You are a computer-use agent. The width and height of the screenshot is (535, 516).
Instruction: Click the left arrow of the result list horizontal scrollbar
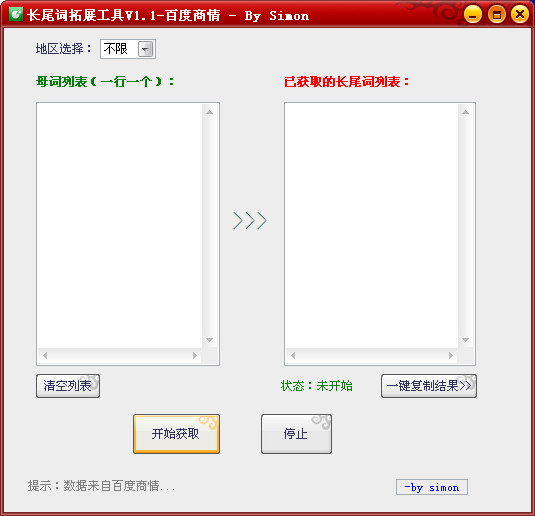293,356
